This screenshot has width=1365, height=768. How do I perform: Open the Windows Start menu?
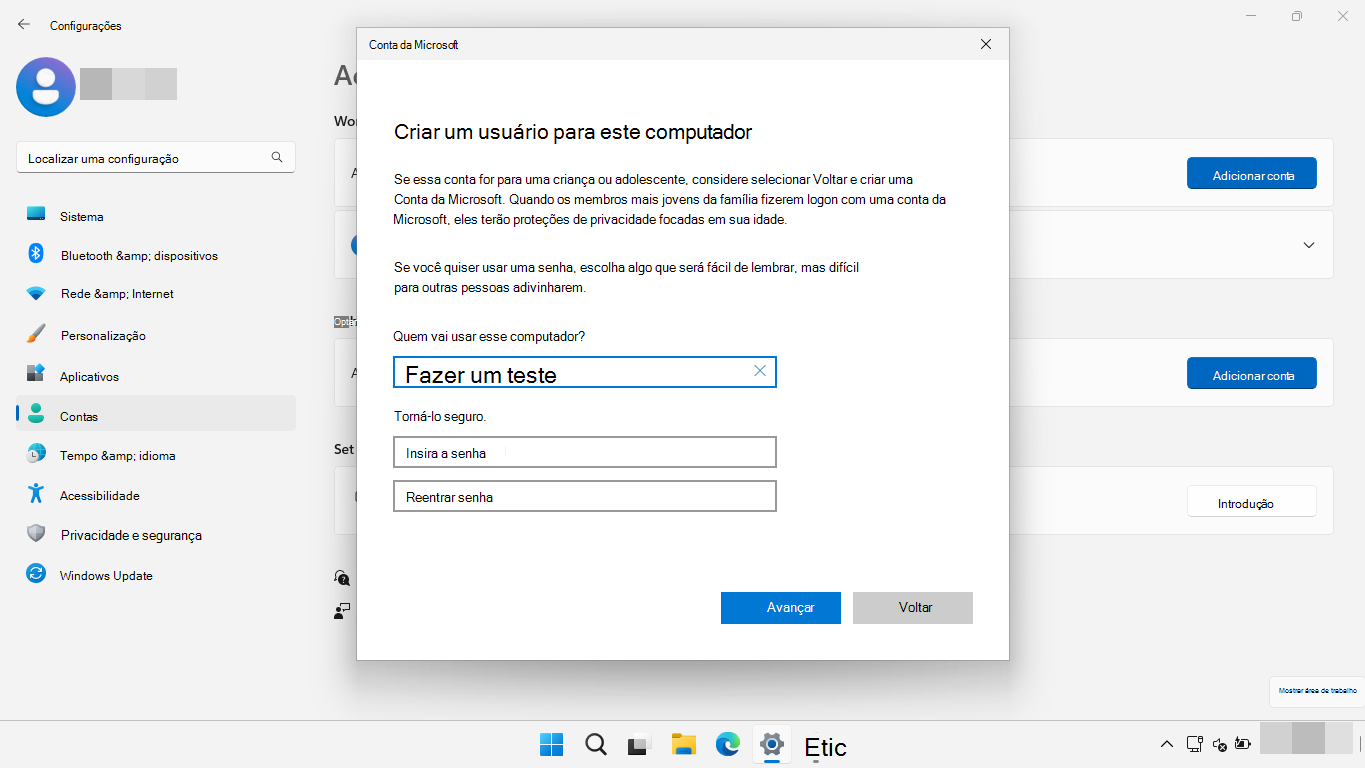[551, 745]
